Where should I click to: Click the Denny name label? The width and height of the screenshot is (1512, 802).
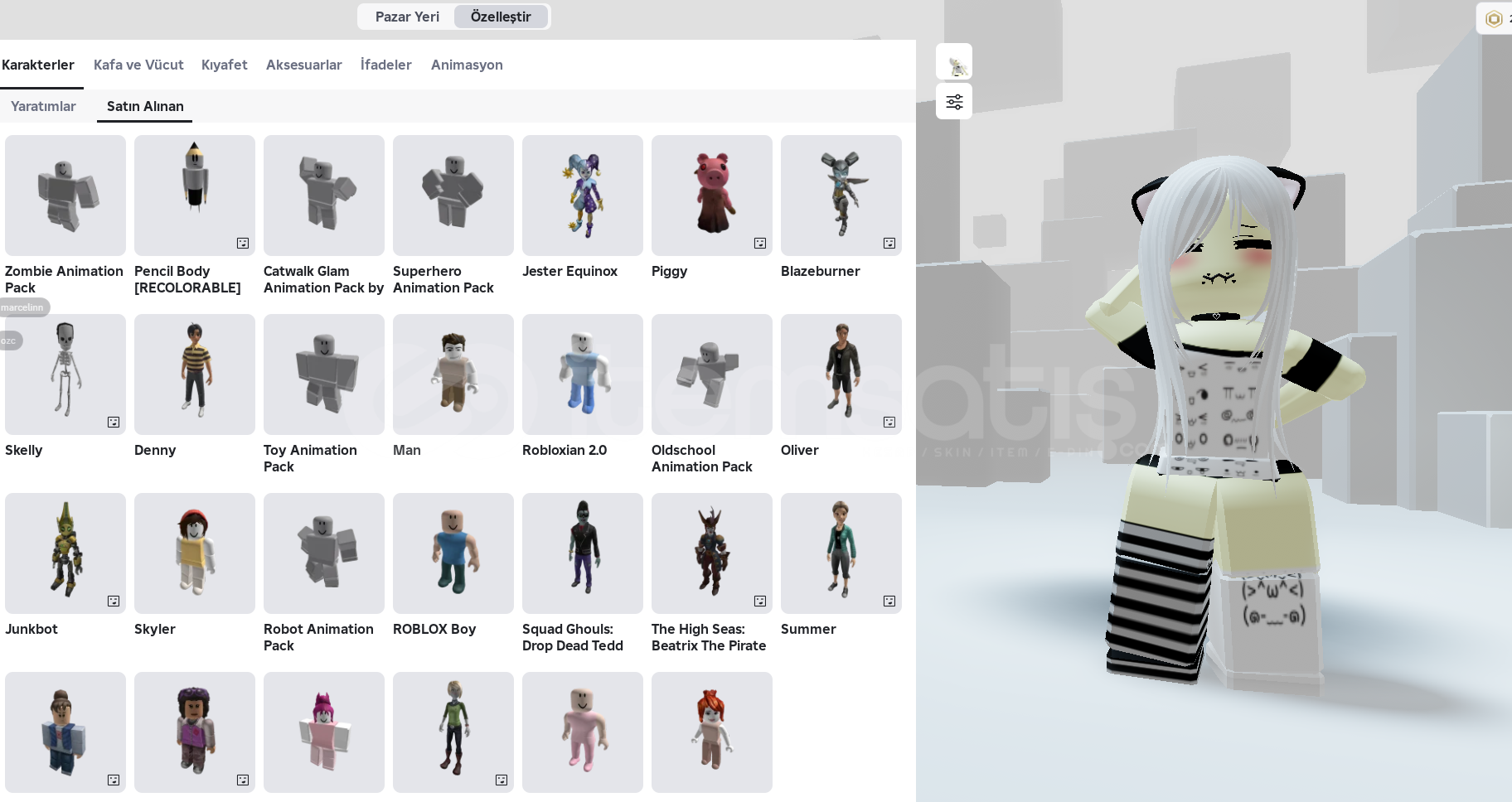tap(155, 450)
